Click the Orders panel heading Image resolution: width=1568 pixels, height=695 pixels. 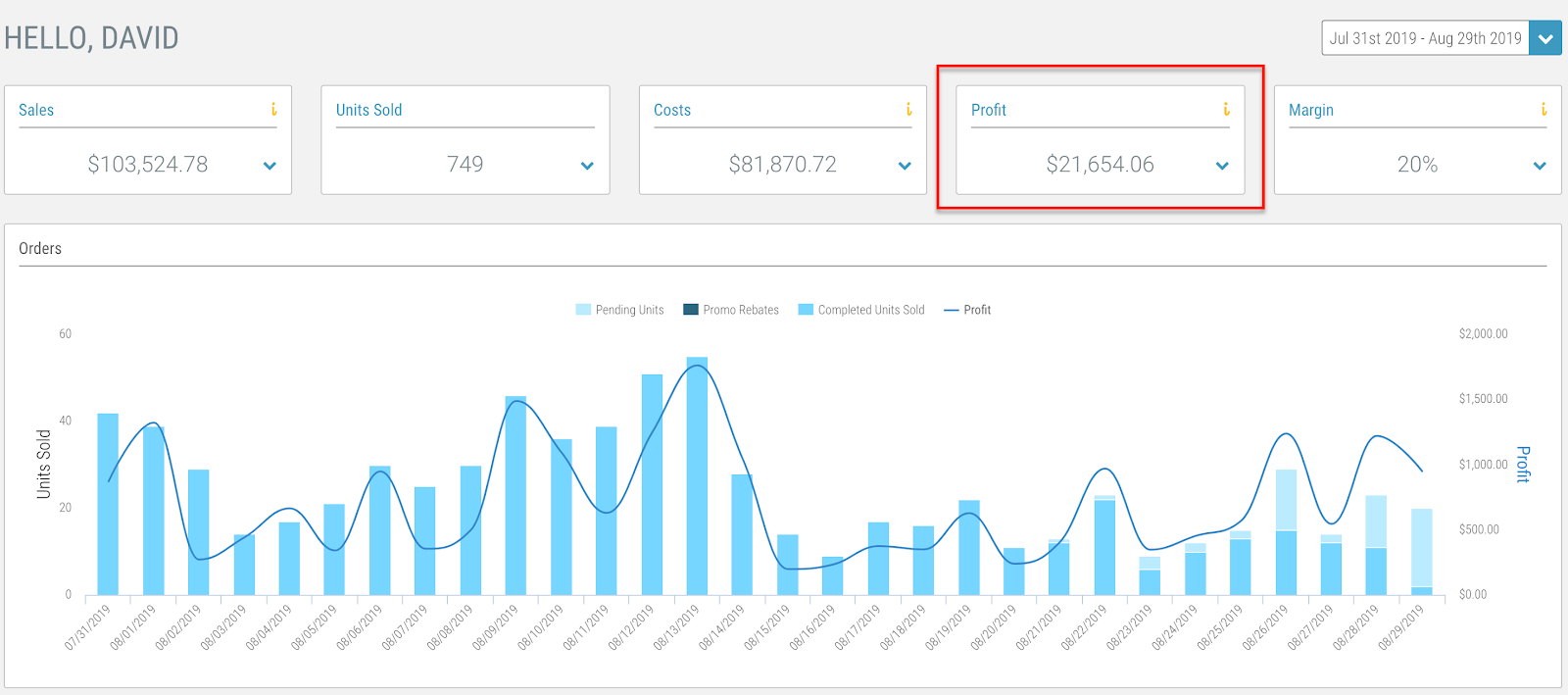point(40,249)
